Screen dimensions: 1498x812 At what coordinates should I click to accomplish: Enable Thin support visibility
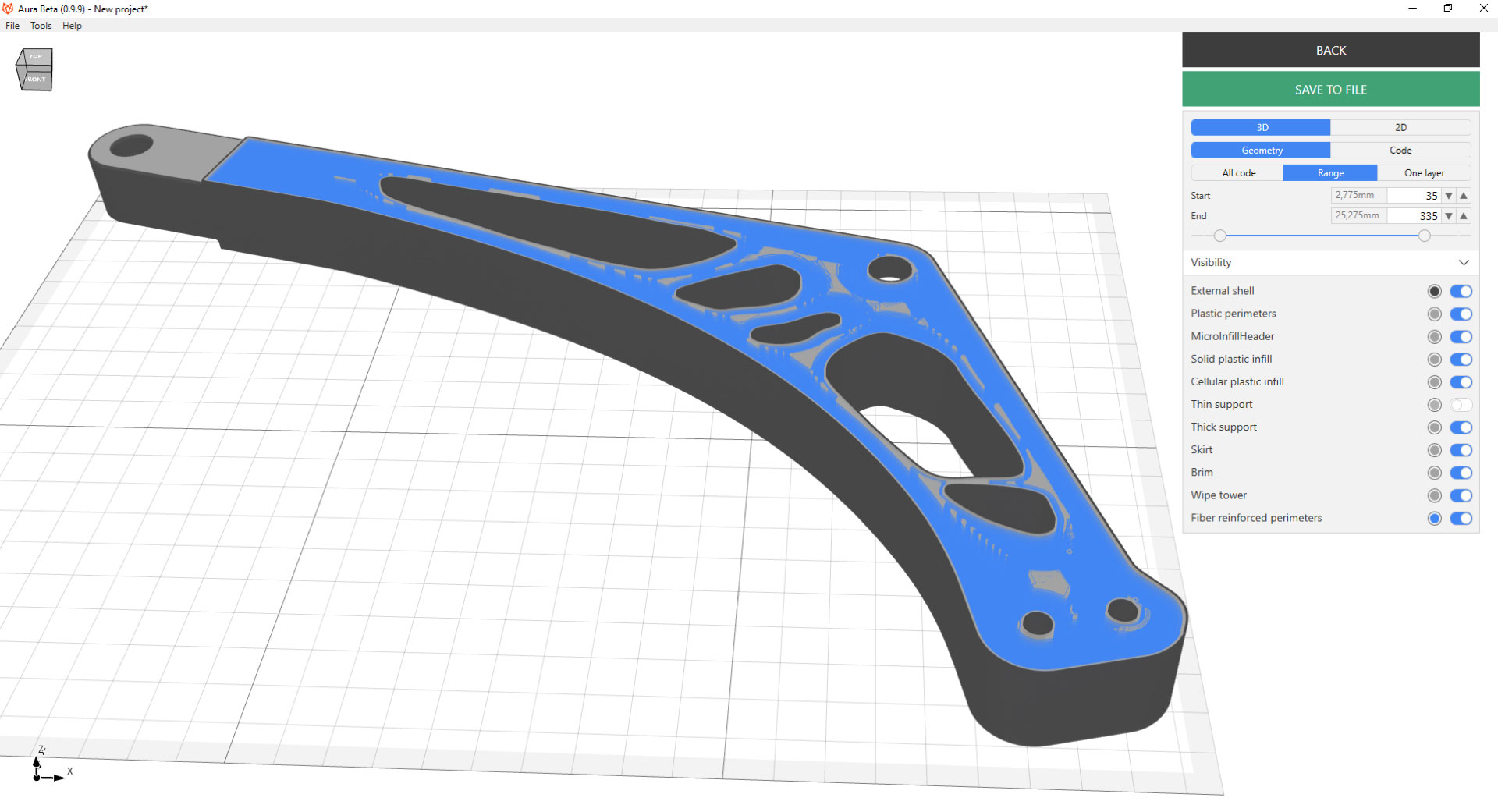click(x=1461, y=405)
